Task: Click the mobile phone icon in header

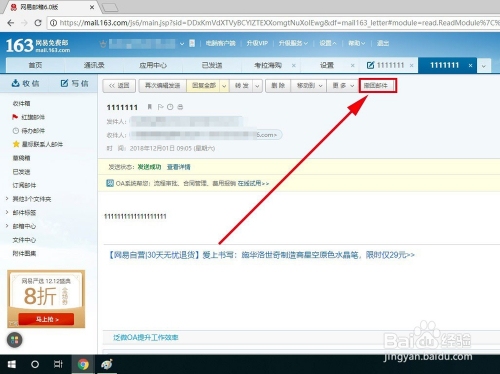Action: click(192, 43)
